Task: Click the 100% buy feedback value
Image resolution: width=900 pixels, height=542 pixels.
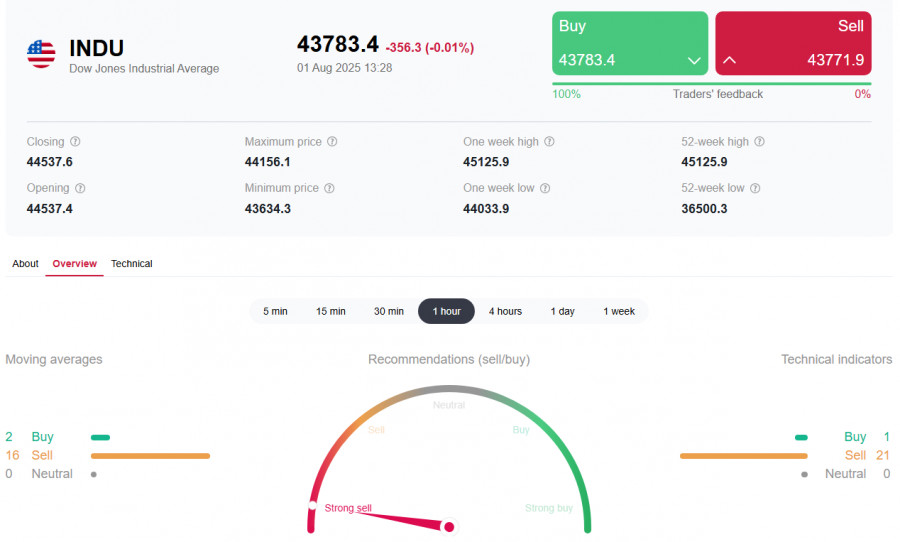Action: coord(567,94)
